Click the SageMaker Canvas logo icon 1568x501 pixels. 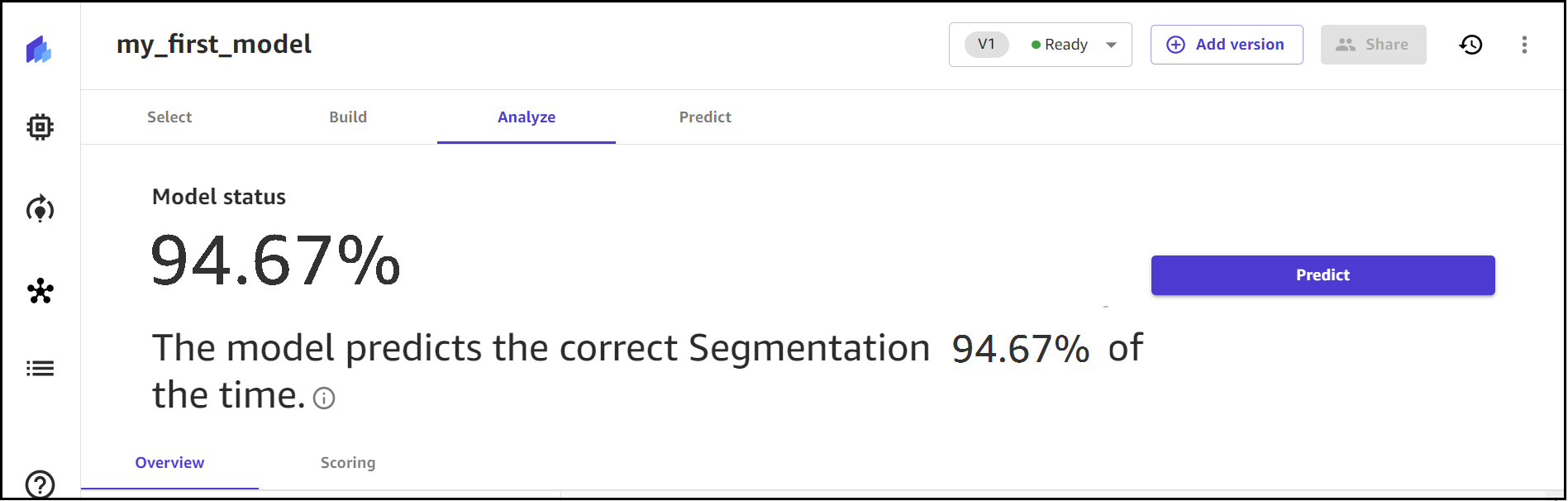coord(39,50)
